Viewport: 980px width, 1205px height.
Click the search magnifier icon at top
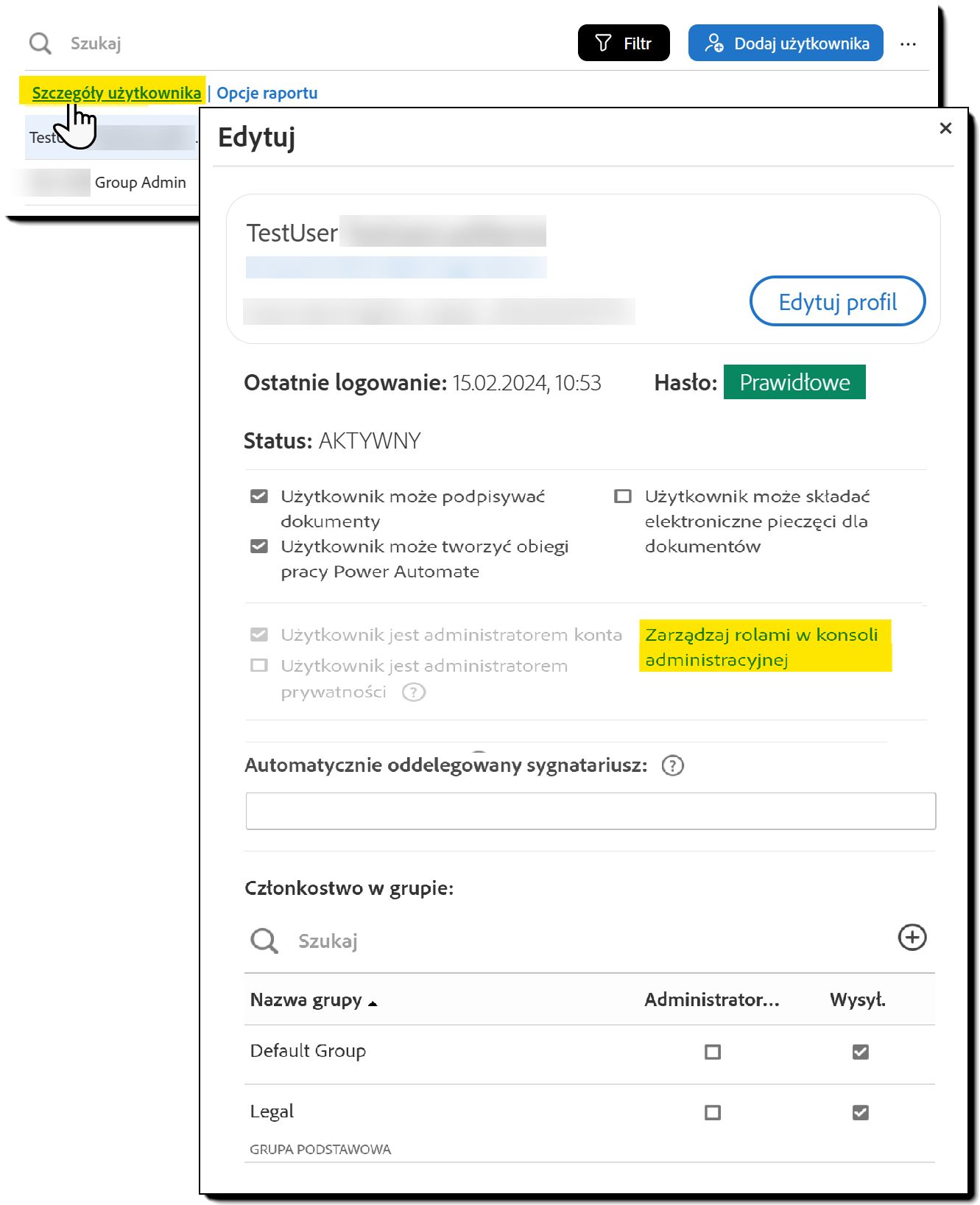[40, 43]
